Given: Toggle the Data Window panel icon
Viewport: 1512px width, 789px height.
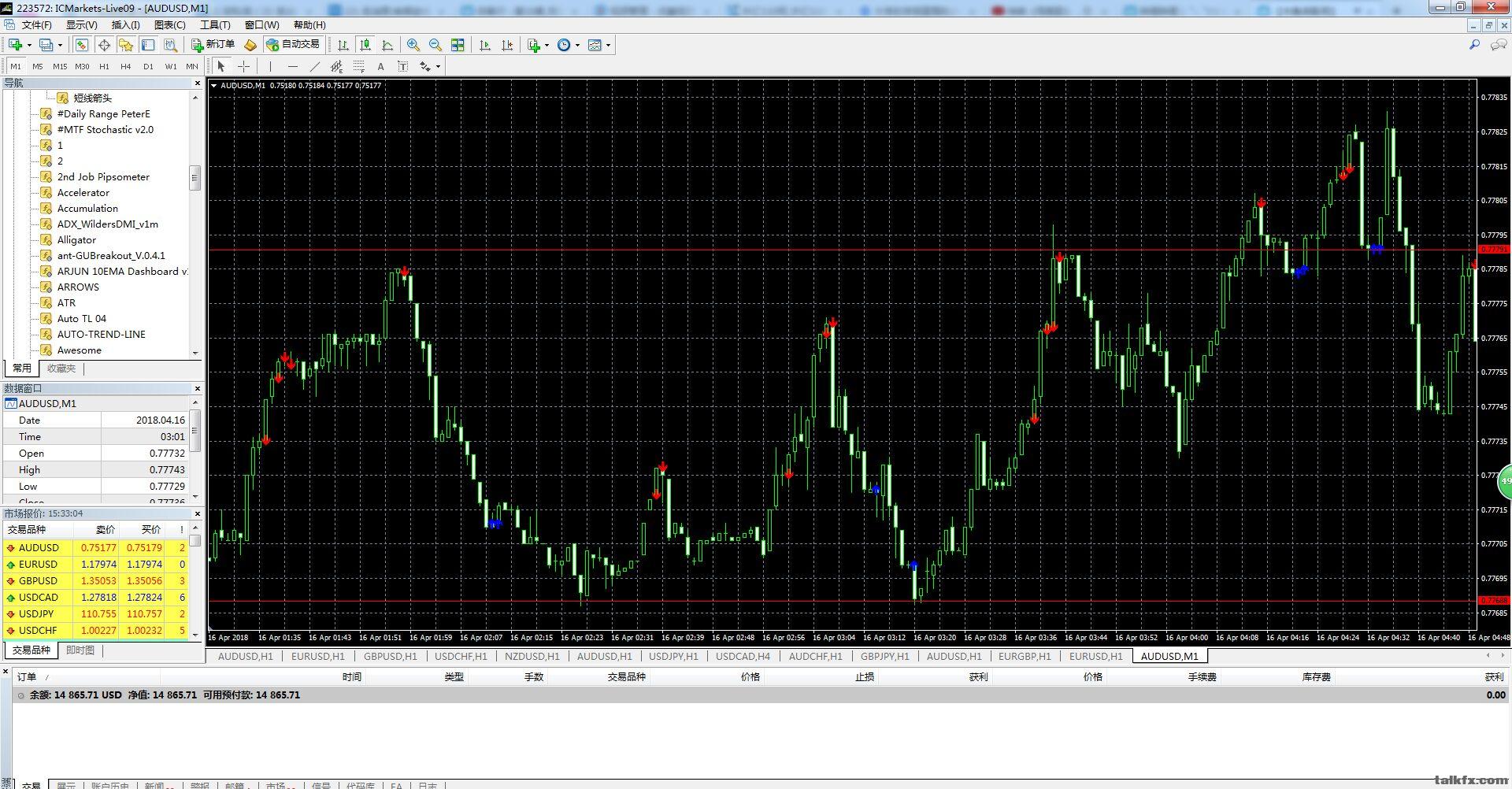Looking at the screenshot, I should (x=104, y=45).
